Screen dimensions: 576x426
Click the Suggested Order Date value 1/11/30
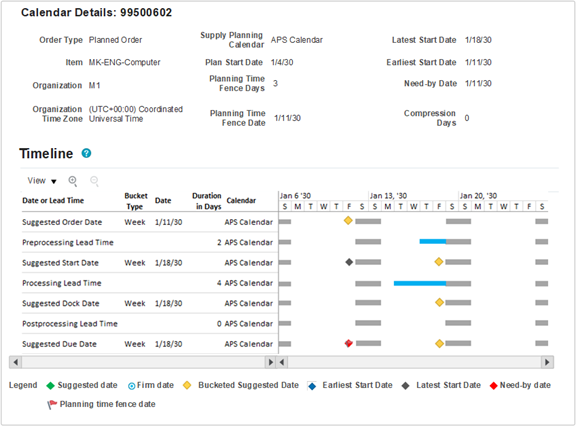pyautogui.click(x=169, y=222)
